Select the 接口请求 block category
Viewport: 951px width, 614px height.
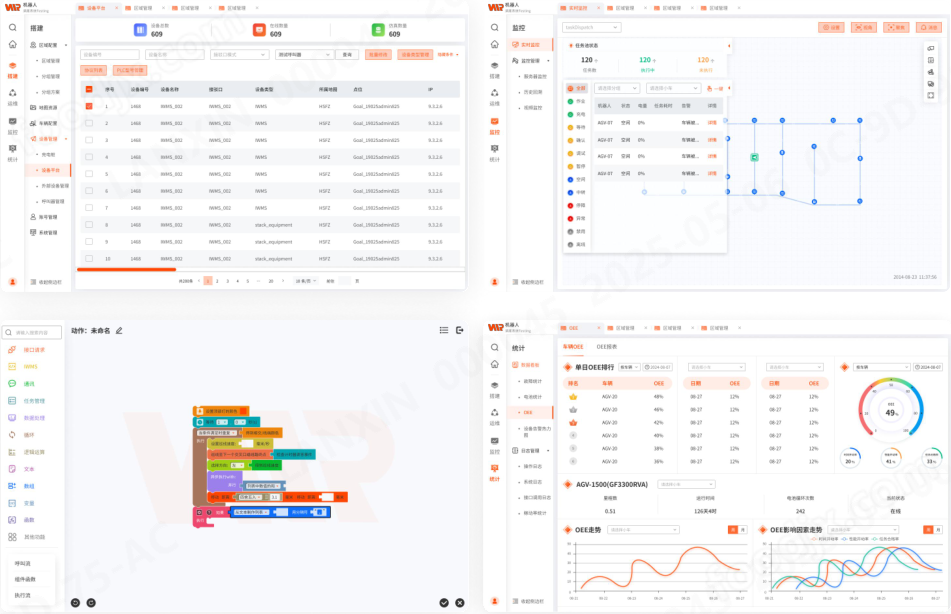pyautogui.click(x=27, y=350)
